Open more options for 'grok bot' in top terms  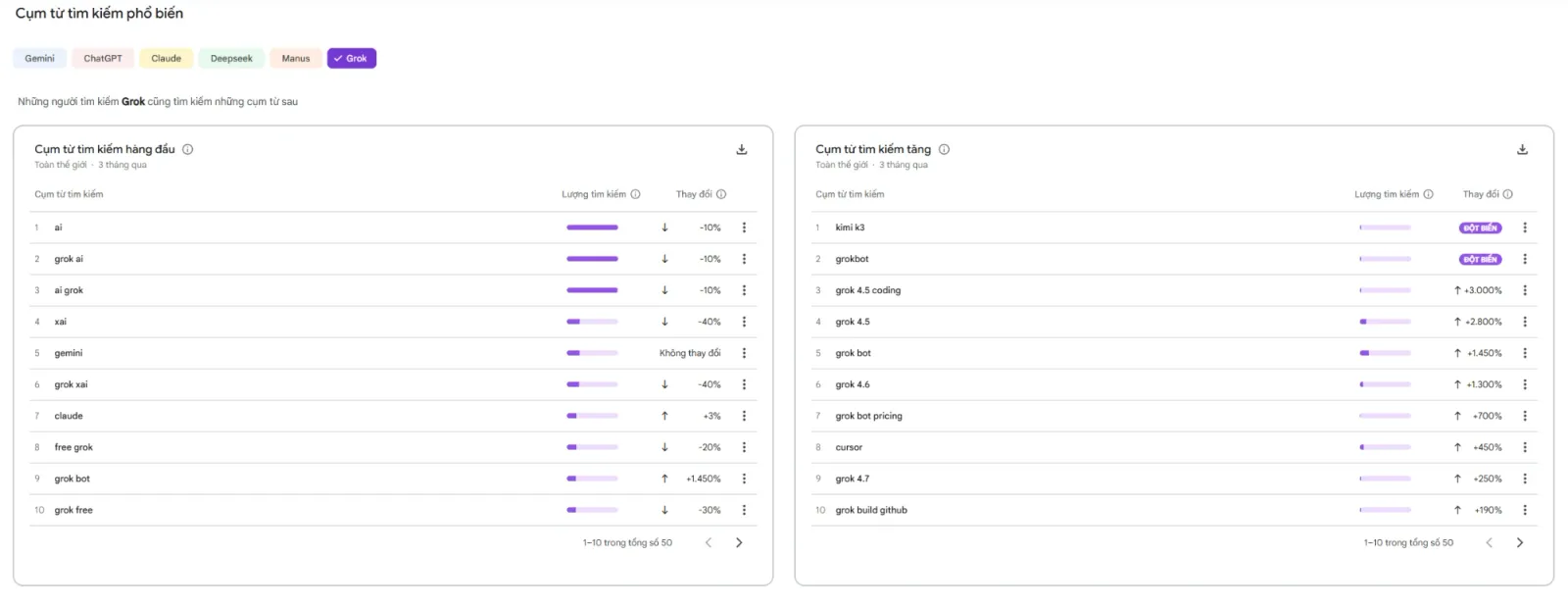[x=744, y=479]
